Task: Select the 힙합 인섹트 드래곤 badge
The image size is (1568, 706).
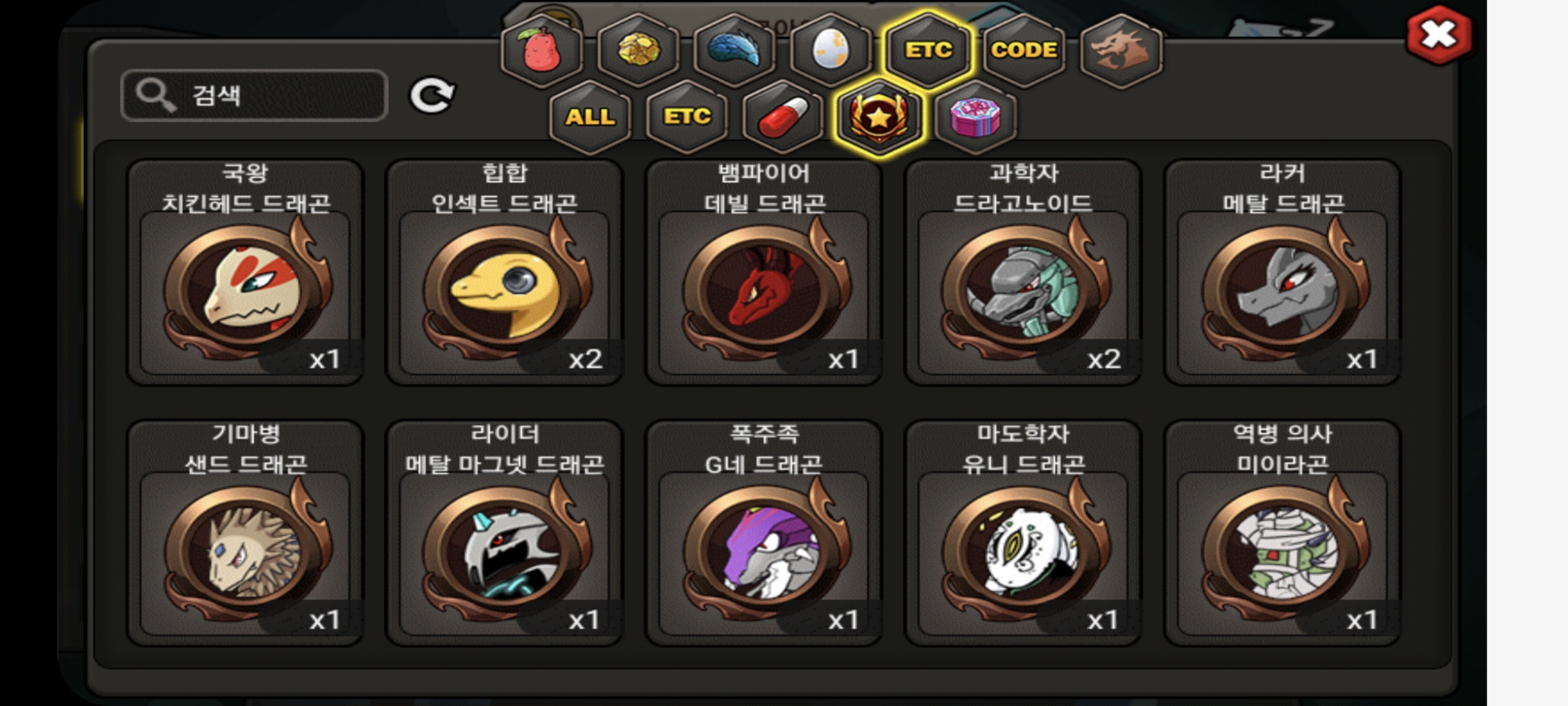Action: [x=504, y=272]
